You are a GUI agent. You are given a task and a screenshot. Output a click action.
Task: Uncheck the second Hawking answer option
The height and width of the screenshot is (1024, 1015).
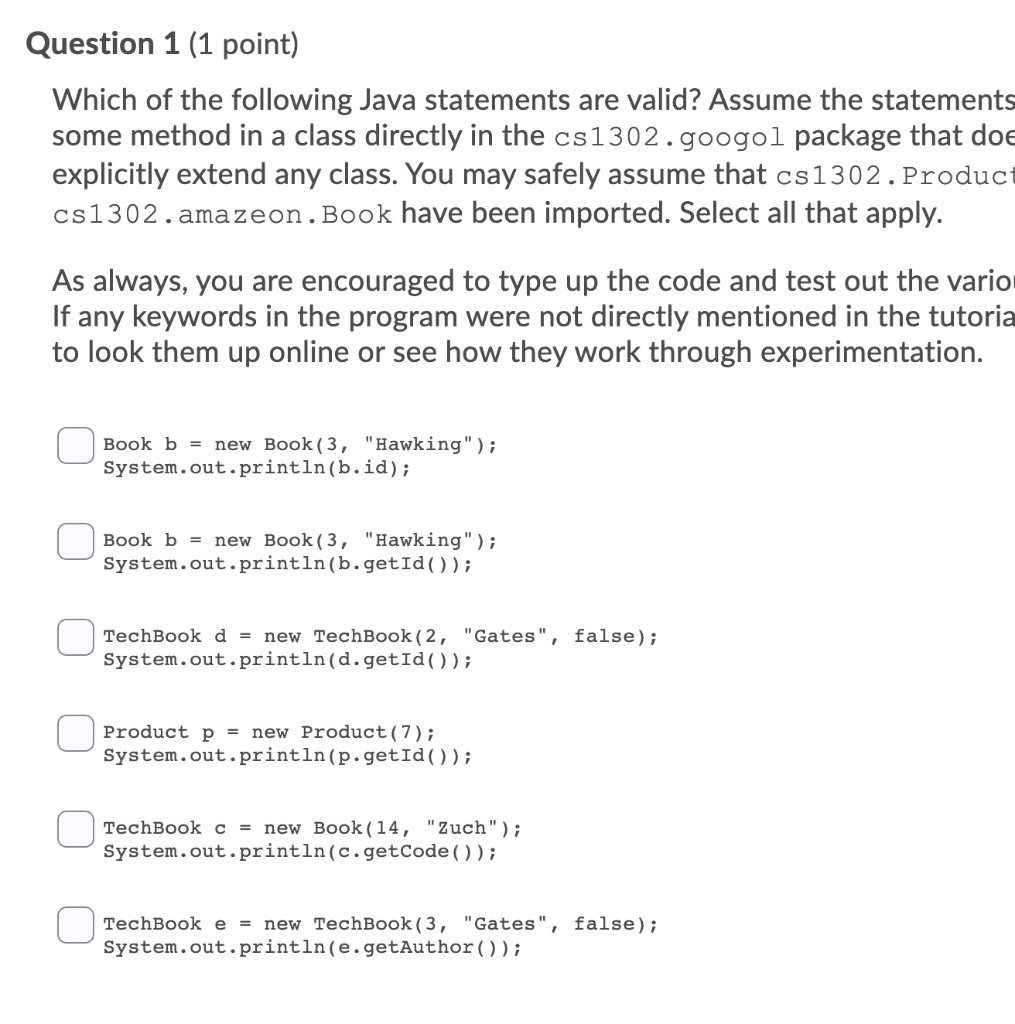pyautogui.click(x=75, y=541)
